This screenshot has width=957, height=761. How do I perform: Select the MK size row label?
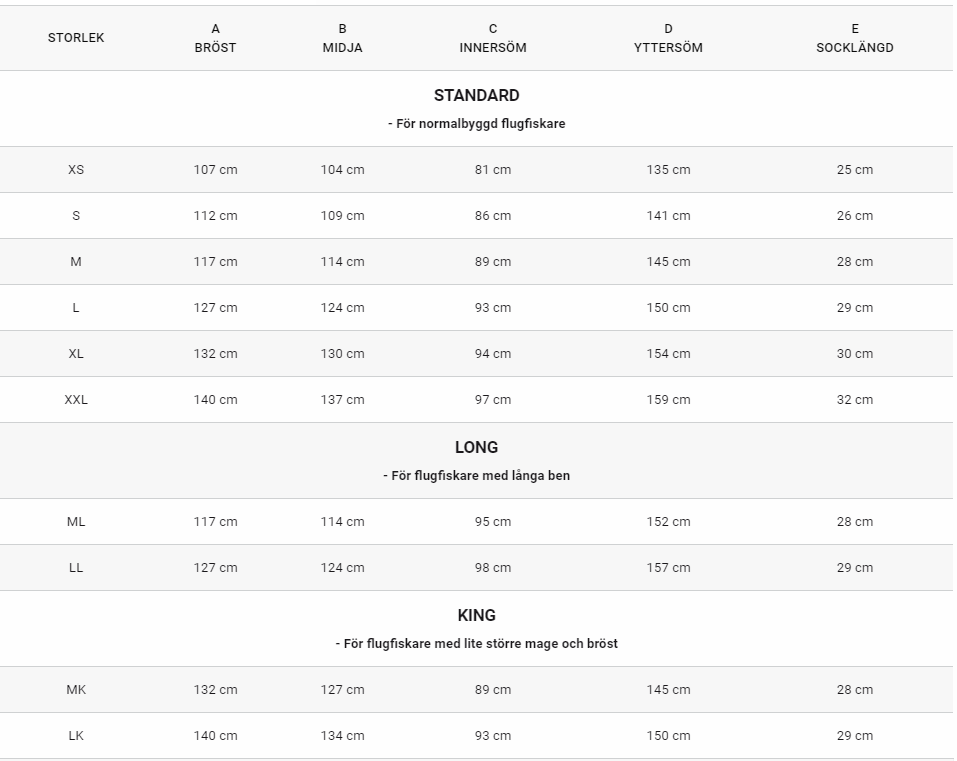[x=76, y=690]
